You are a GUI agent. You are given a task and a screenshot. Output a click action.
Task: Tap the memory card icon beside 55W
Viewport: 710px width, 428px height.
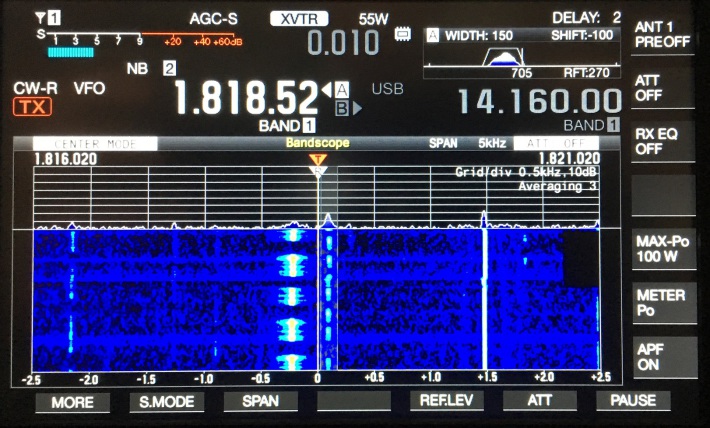403,34
